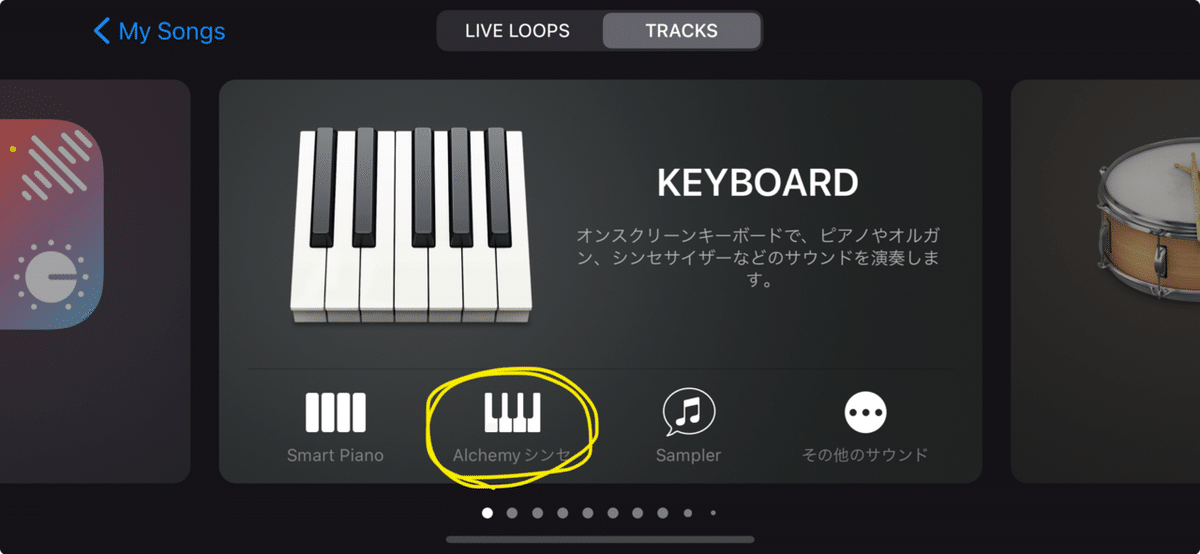Click the Sampler text label
This screenshot has width=1200, height=554.
click(x=688, y=455)
